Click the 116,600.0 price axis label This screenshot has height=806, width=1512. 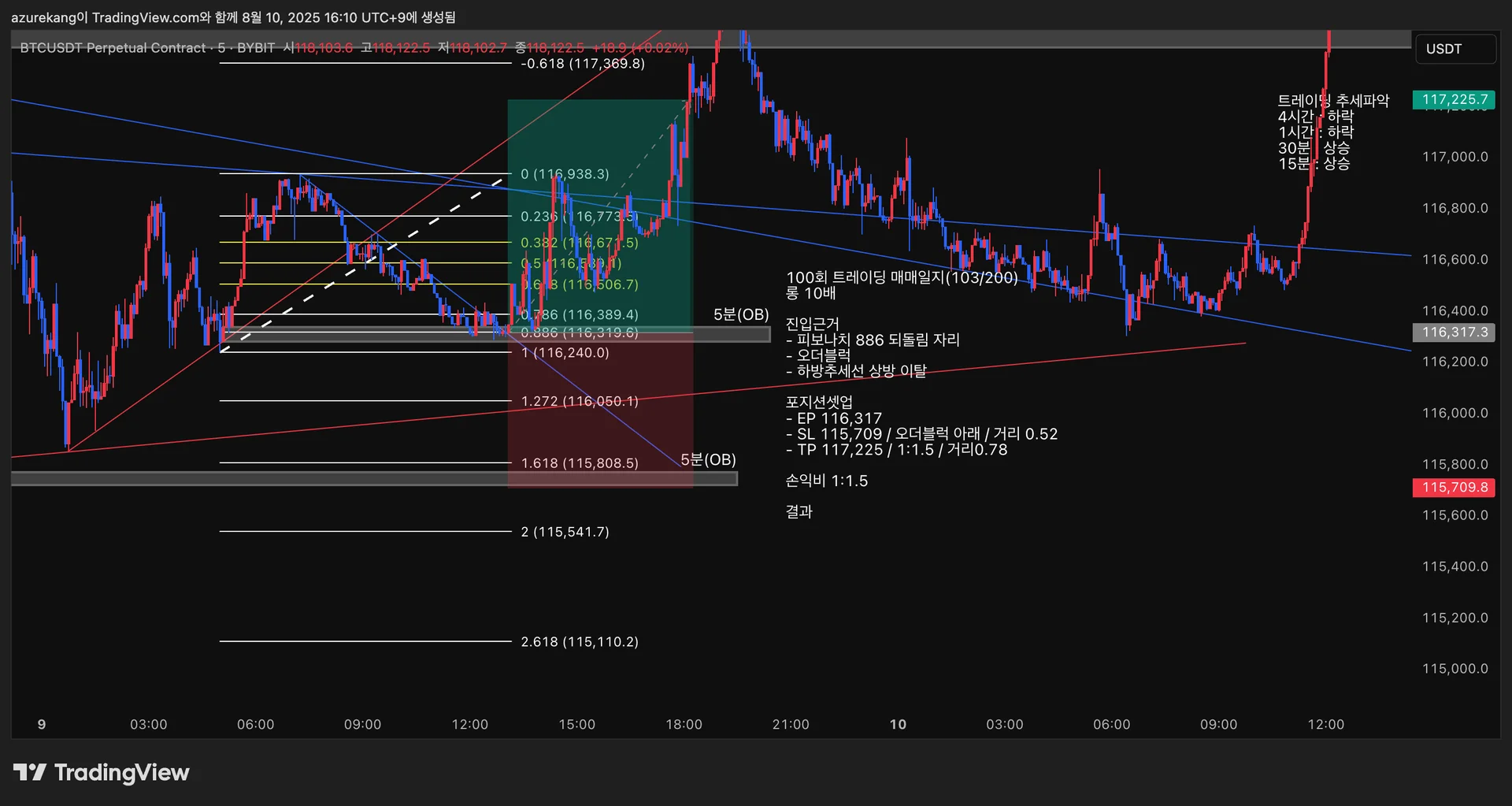pyautogui.click(x=1455, y=259)
